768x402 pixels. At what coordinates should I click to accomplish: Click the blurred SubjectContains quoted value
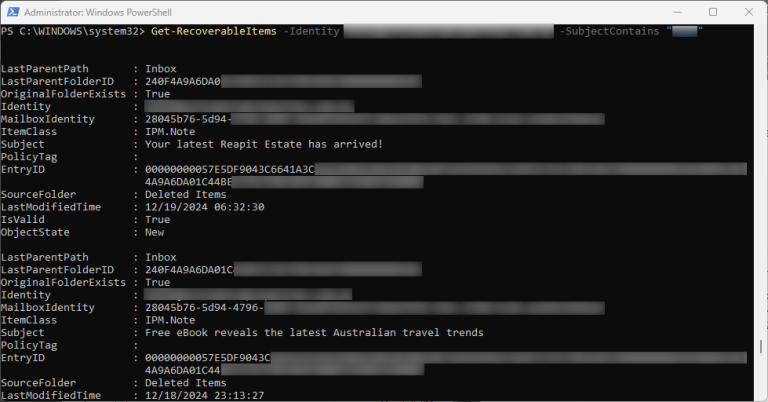point(685,31)
